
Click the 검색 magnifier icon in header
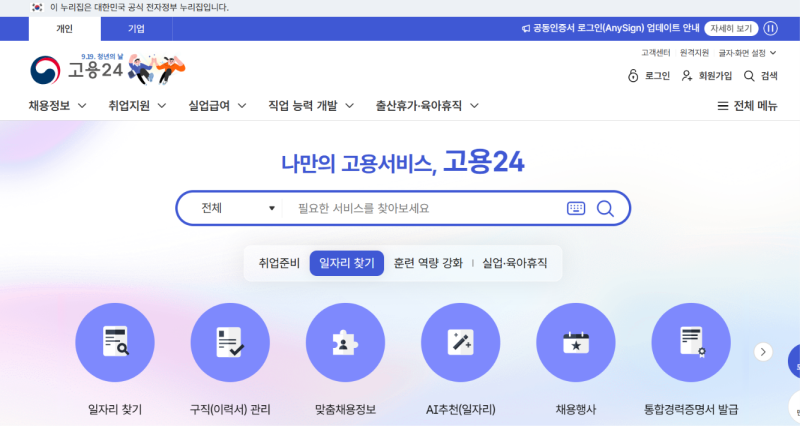748,76
